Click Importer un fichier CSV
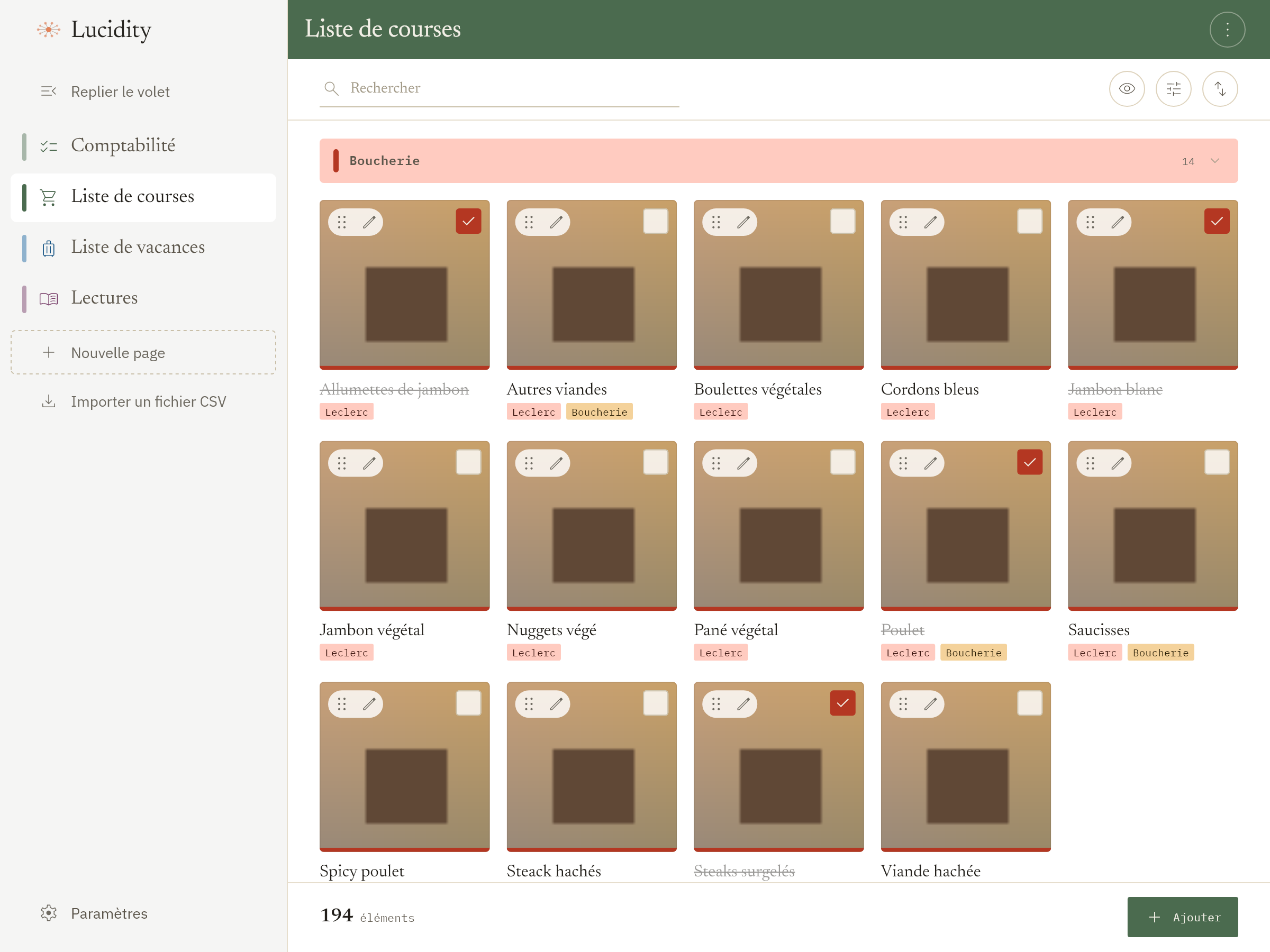Screen dimensions: 1270x952 point(143,401)
